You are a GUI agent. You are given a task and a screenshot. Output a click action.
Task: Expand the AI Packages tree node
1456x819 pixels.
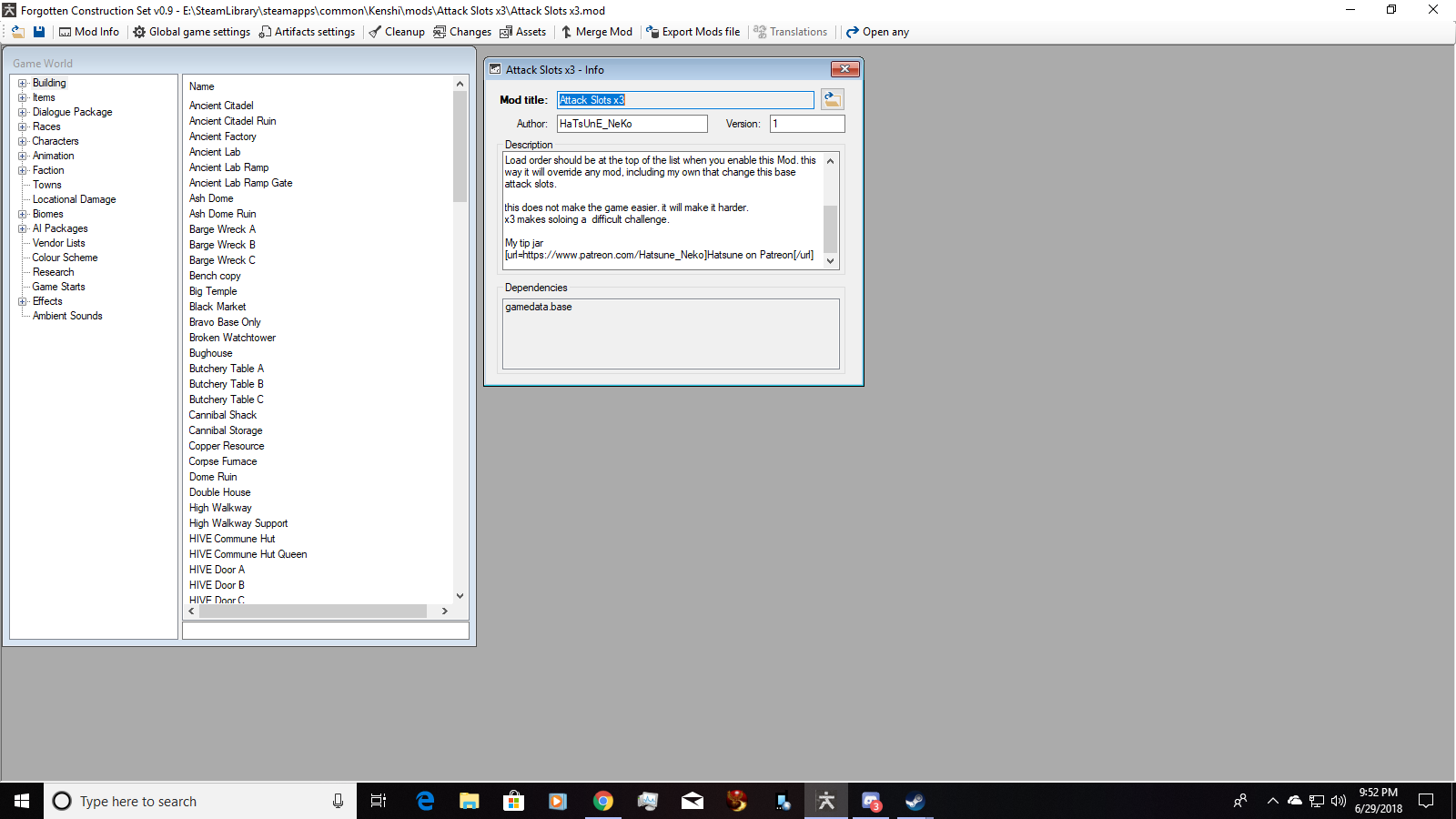click(x=23, y=228)
